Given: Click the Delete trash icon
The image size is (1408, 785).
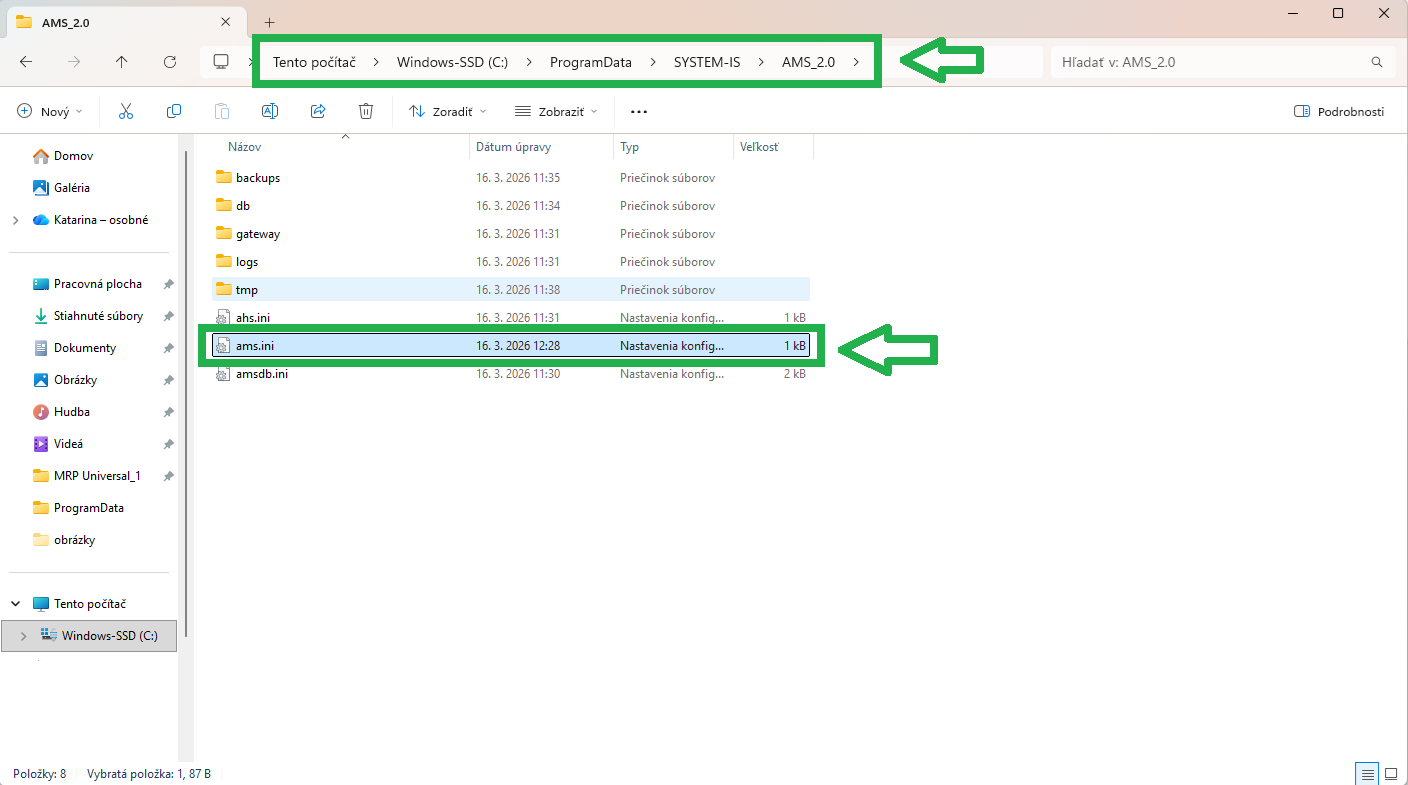Looking at the screenshot, I should tap(366, 111).
